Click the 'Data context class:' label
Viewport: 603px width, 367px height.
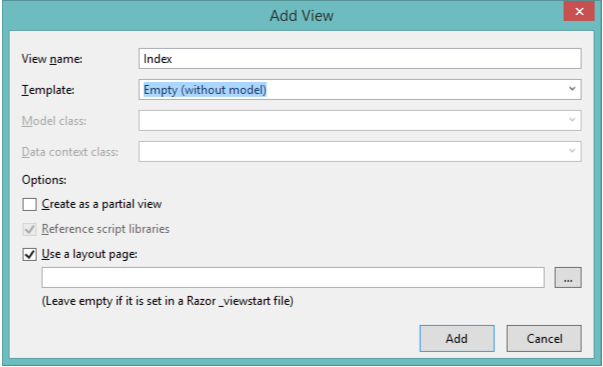[x=70, y=152]
